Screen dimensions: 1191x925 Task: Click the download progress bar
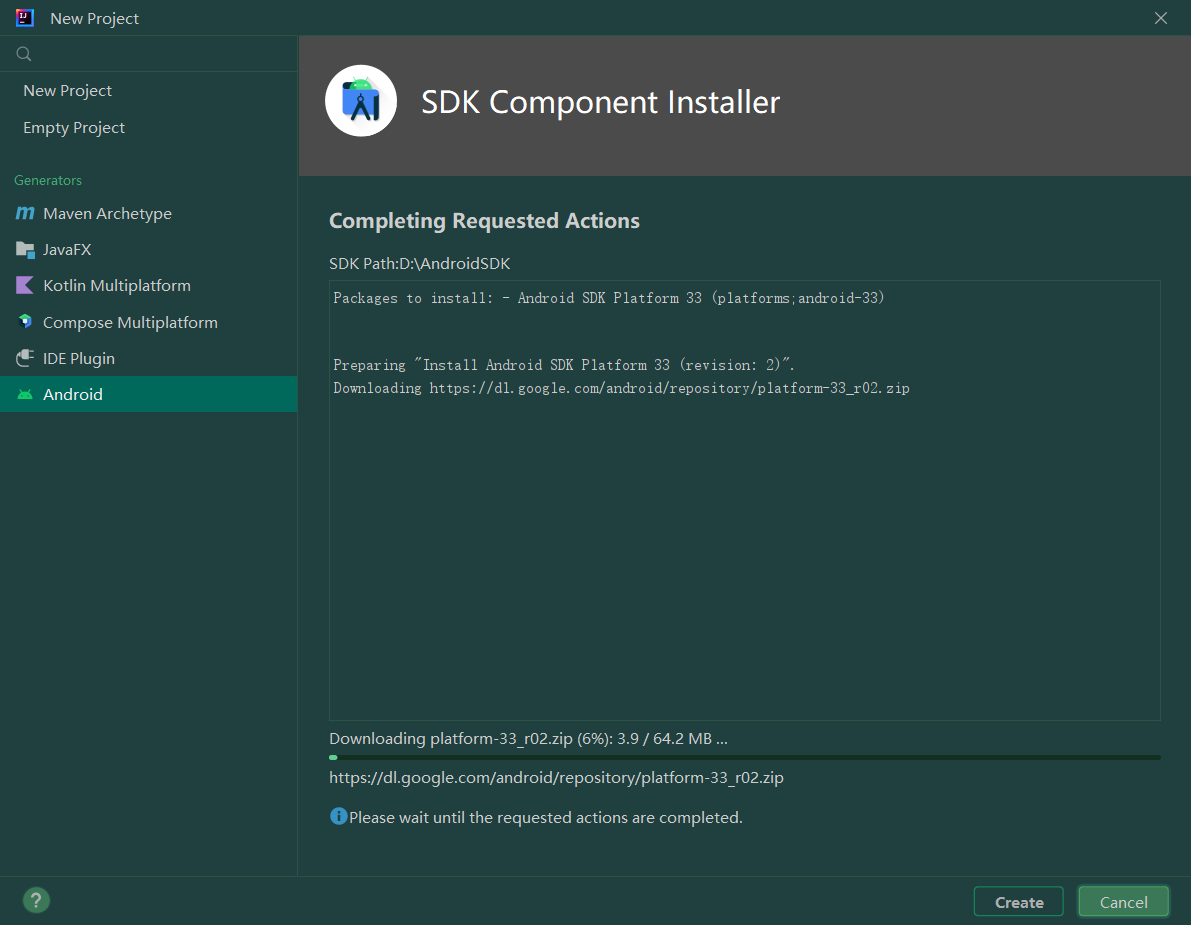[744, 757]
